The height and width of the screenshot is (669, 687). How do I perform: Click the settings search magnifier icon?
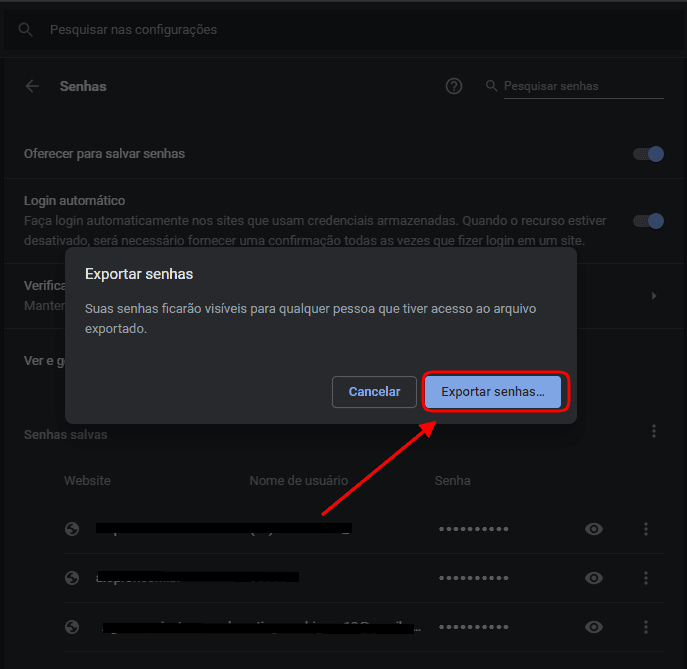25,30
